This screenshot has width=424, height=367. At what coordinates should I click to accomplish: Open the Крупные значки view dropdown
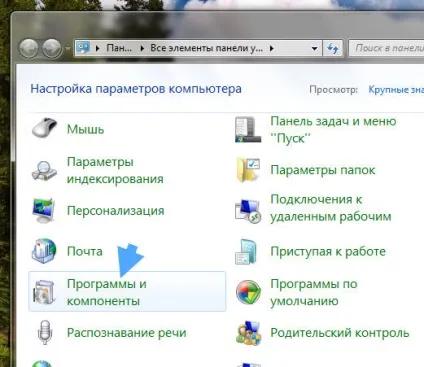[396, 89]
